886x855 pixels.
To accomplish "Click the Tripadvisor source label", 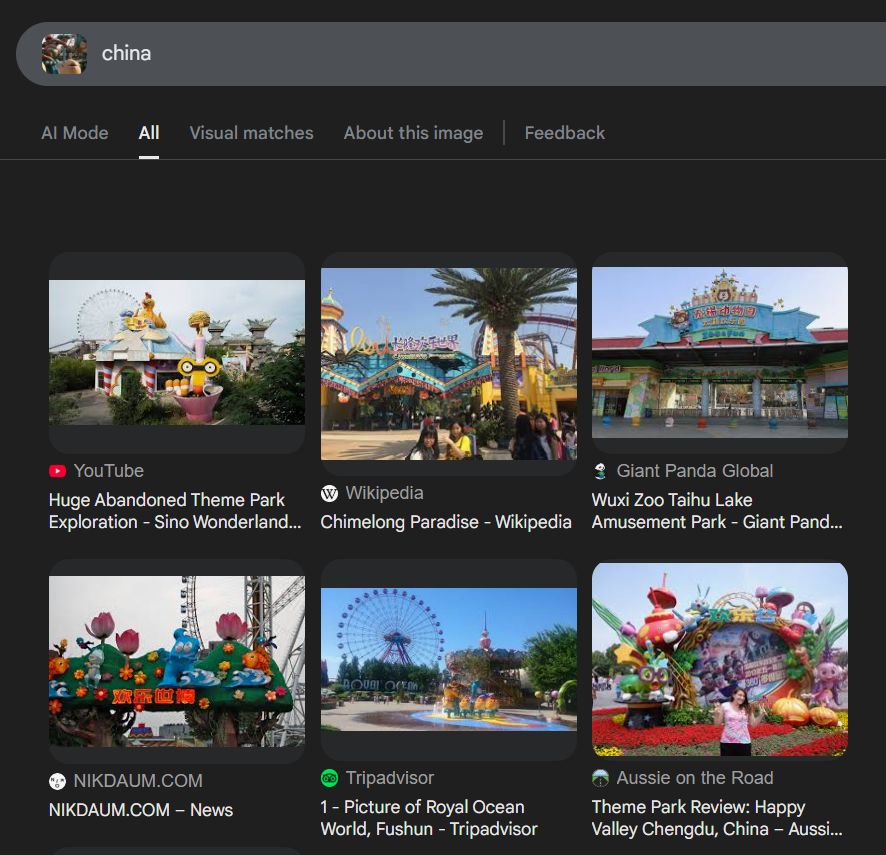I will pos(390,778).
